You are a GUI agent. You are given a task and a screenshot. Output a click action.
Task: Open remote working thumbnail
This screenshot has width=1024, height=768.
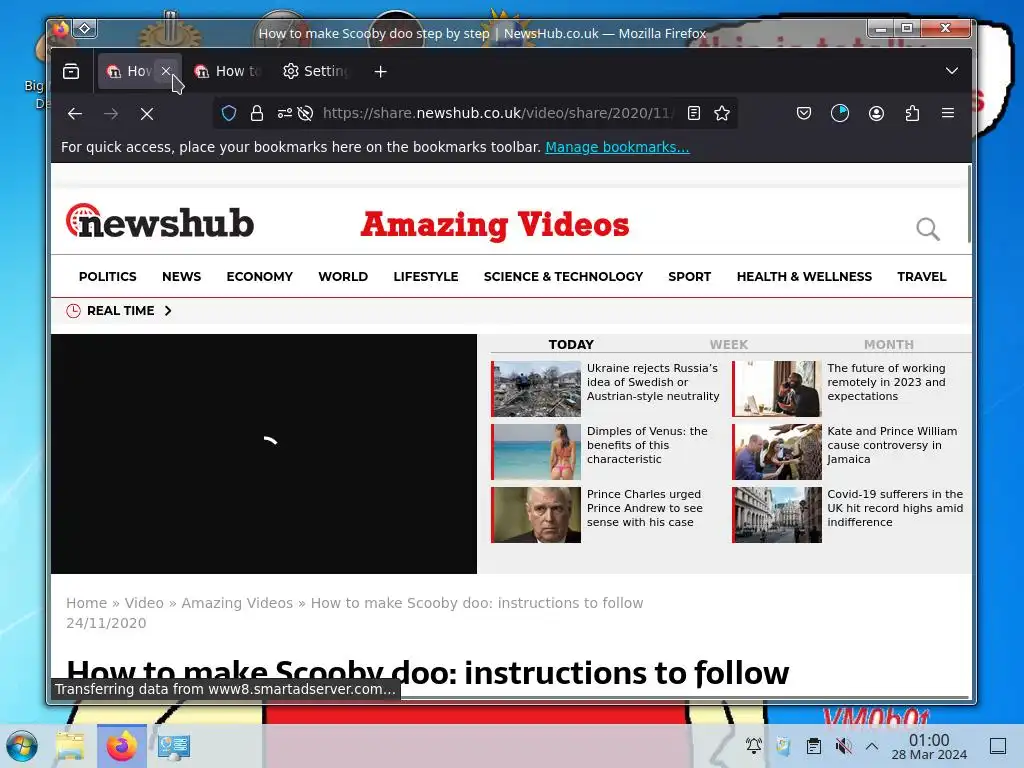[777, 389]
